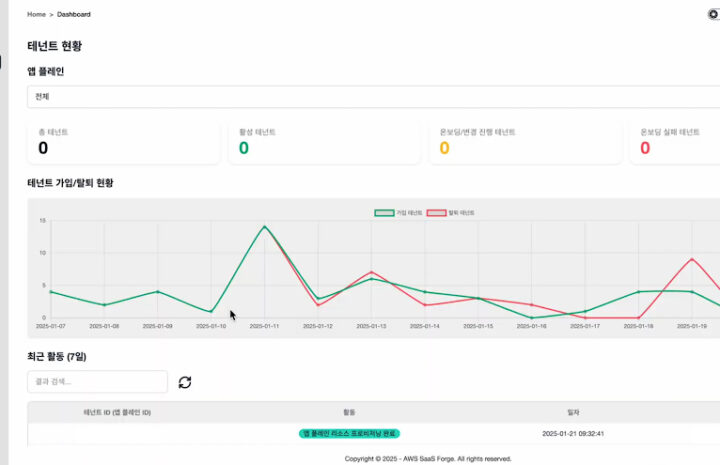The width and height of the screenshot is (720, 465).
Task: Click the x-axis label 2025-01-10
Action: pyautogui.click(x=211, y=326)
